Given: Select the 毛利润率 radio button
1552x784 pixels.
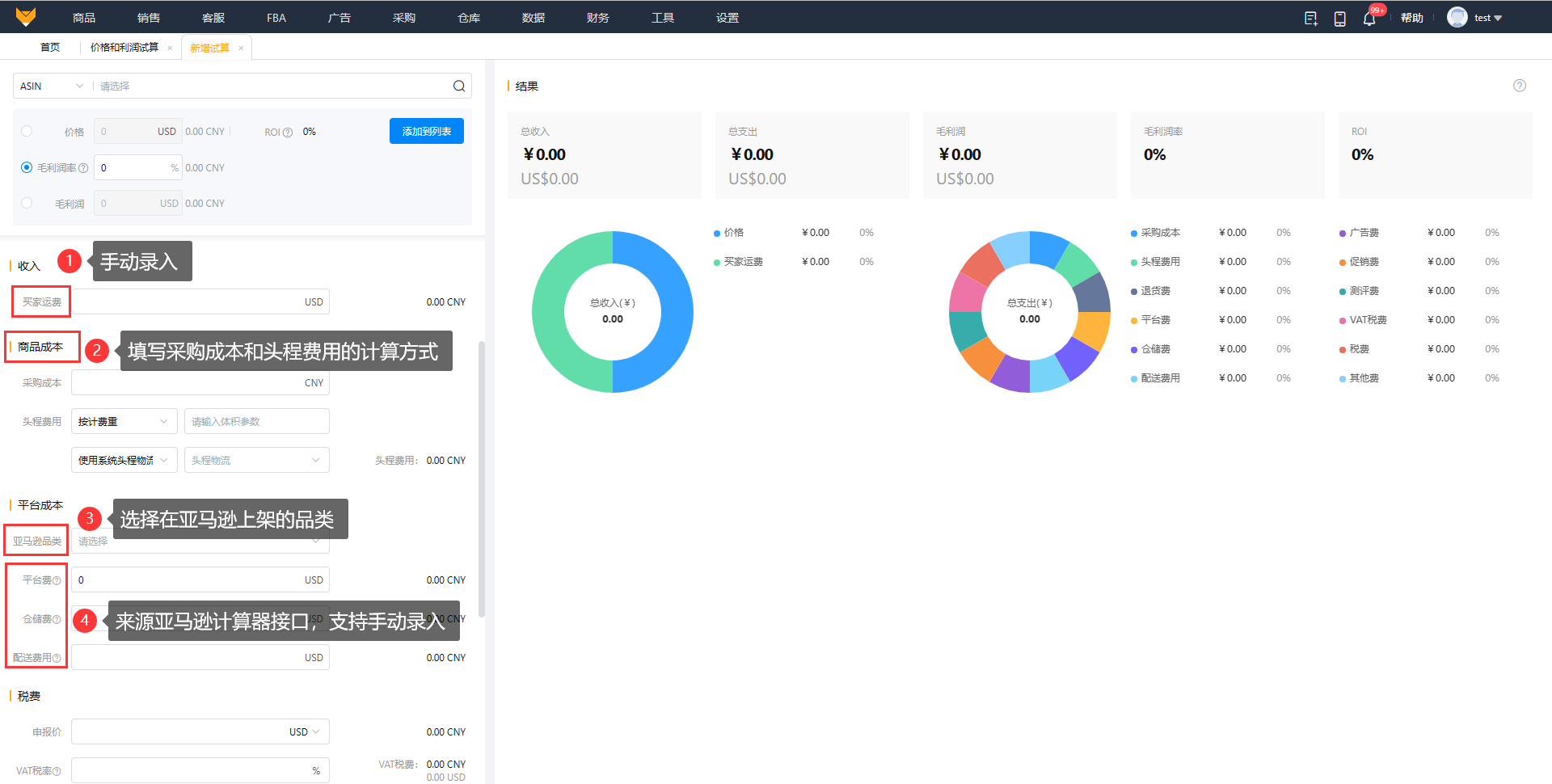Looking at the screenshot, I should (x=27, y=167).
